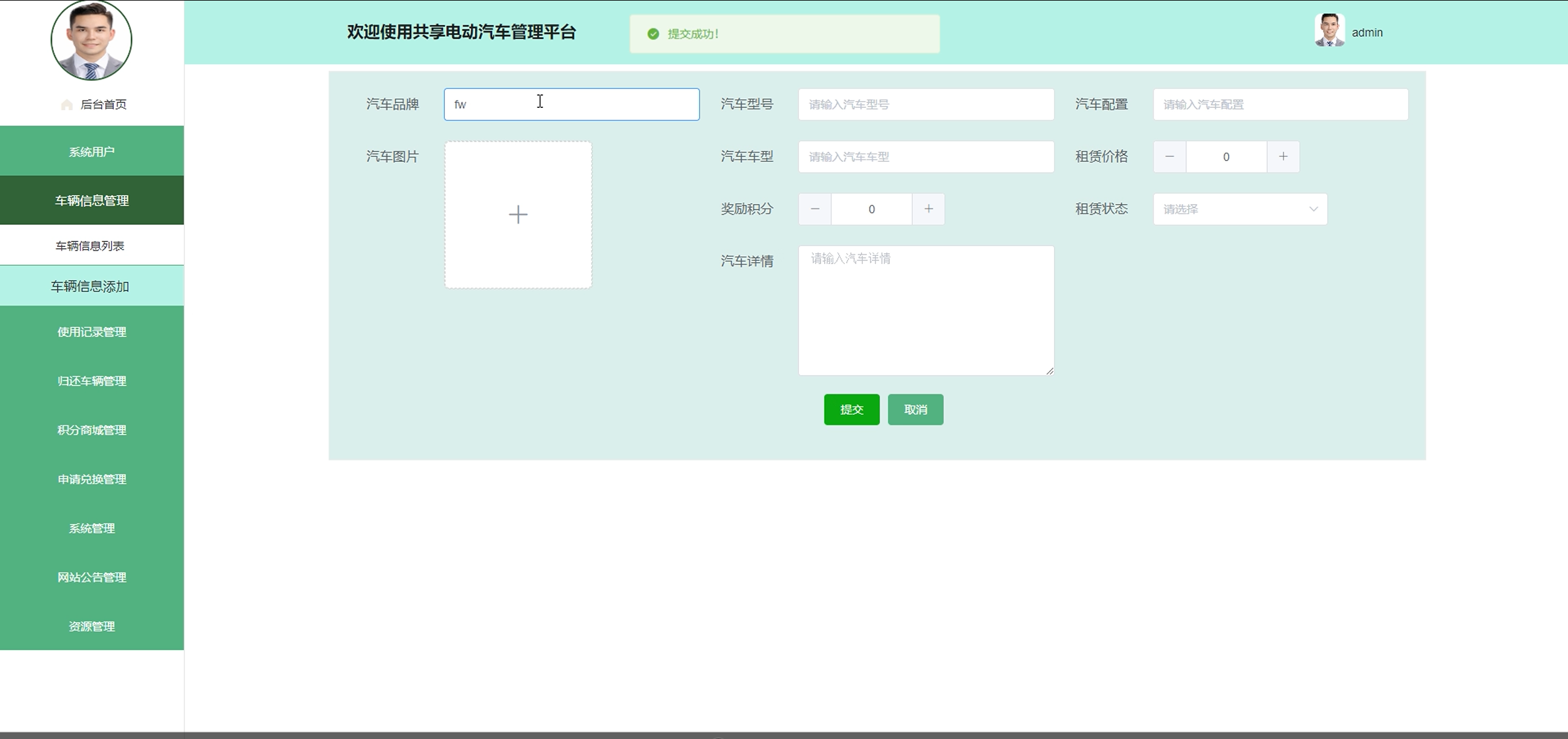
Task: Click the 汽车配置 input field
Action: point(1280,104)
